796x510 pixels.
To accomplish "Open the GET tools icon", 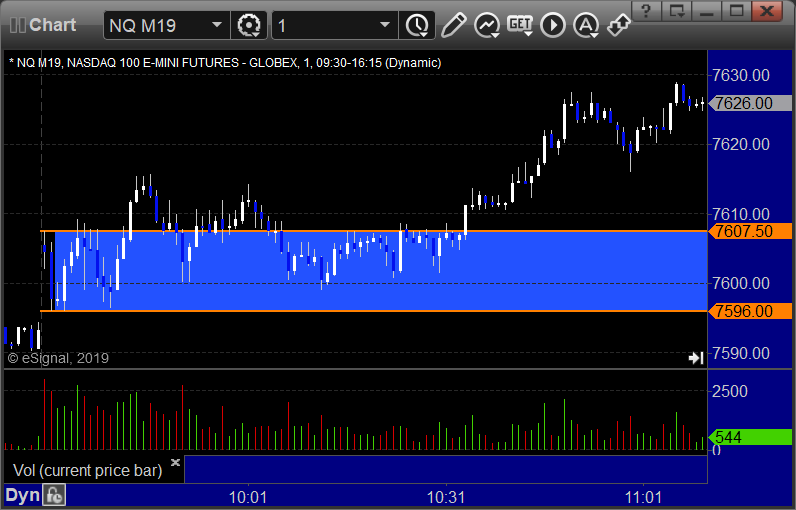I will coord(520,25).
